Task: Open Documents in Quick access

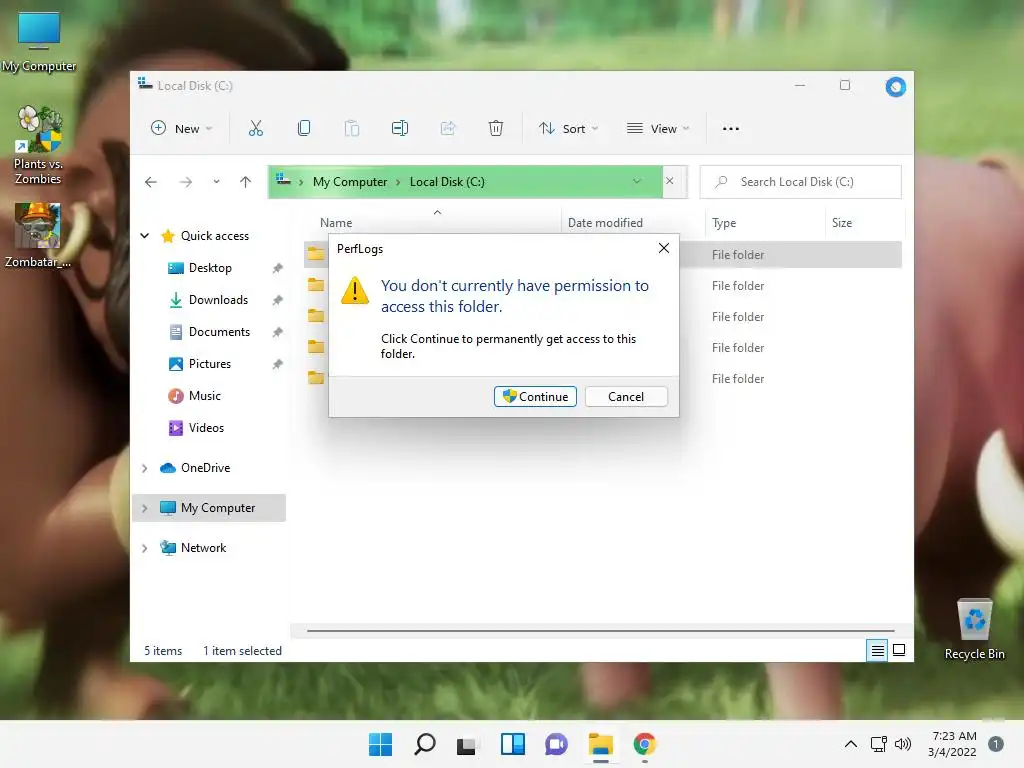Action: click(219, 332)
